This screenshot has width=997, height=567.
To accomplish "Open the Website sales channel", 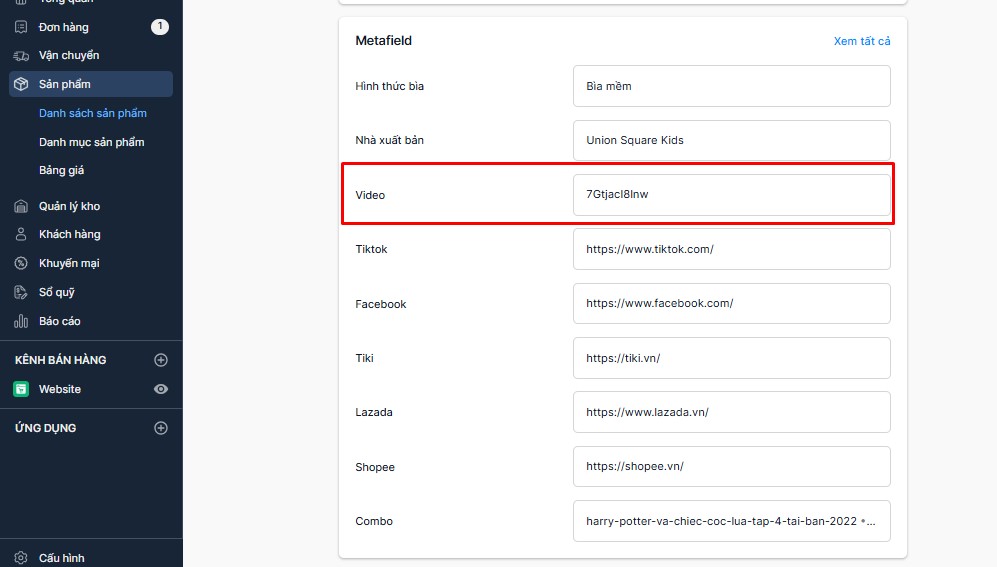I will [x=60, y=389].
